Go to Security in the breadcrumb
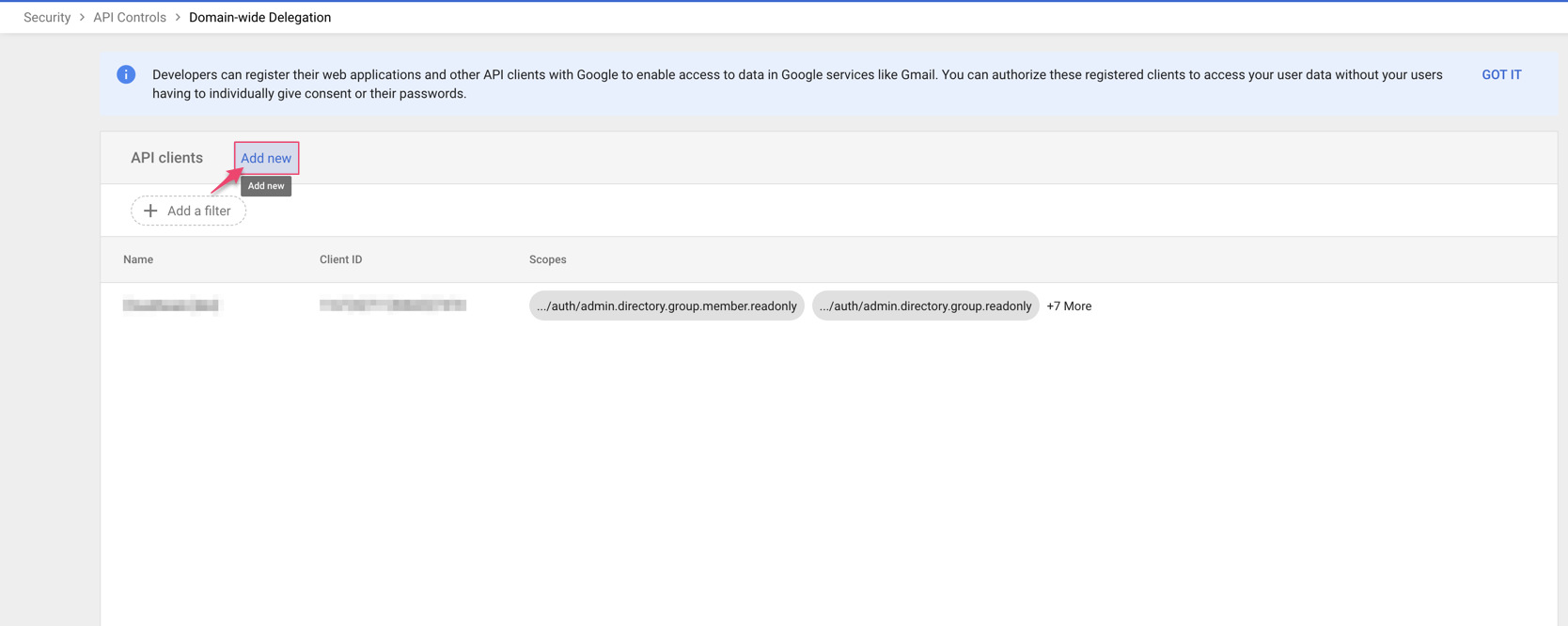The image size is (1568, 626). point(47,18)
